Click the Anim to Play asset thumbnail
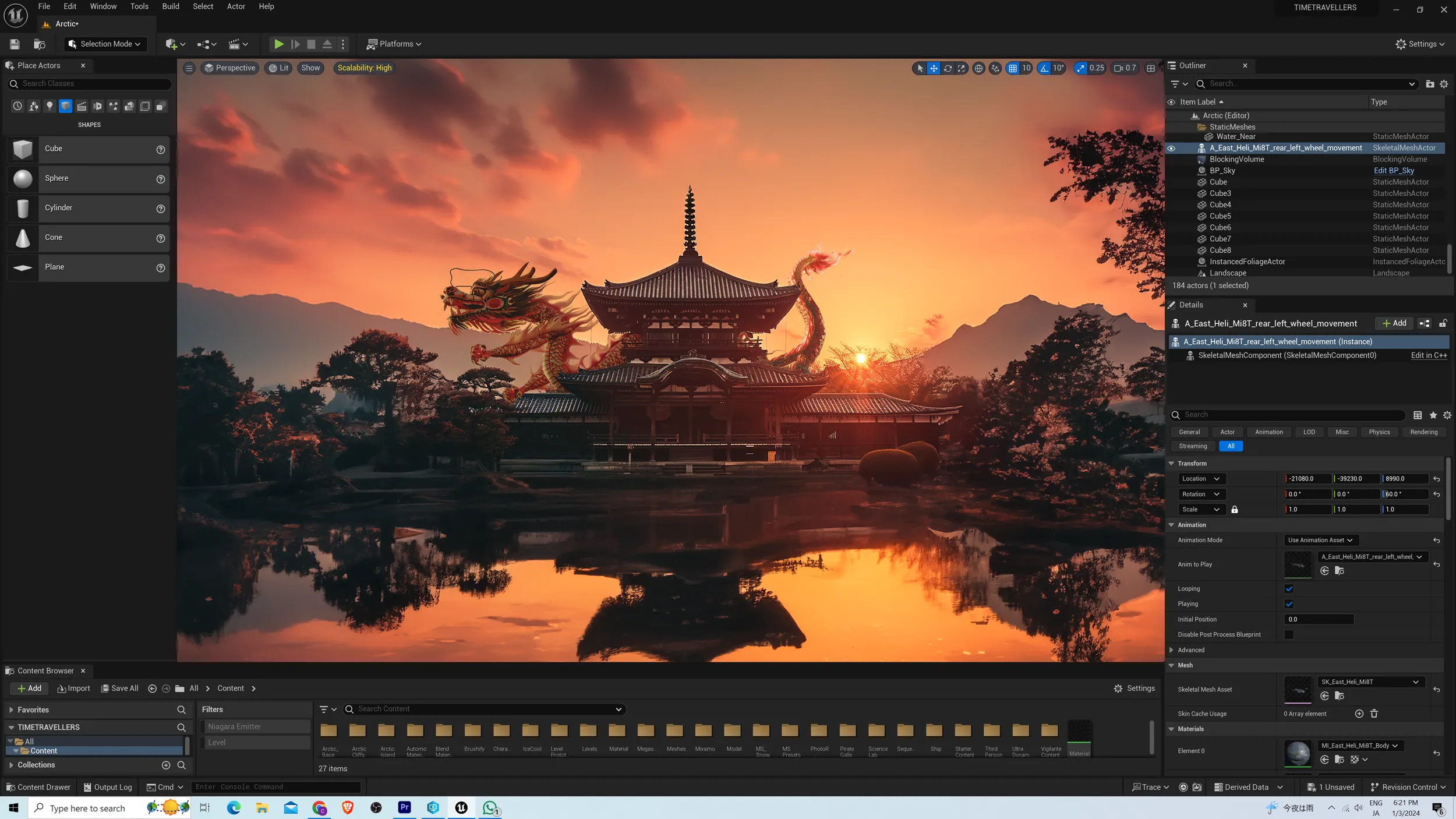The height and width of the screenshot is (819, 1456). [x=1298, y=564]
